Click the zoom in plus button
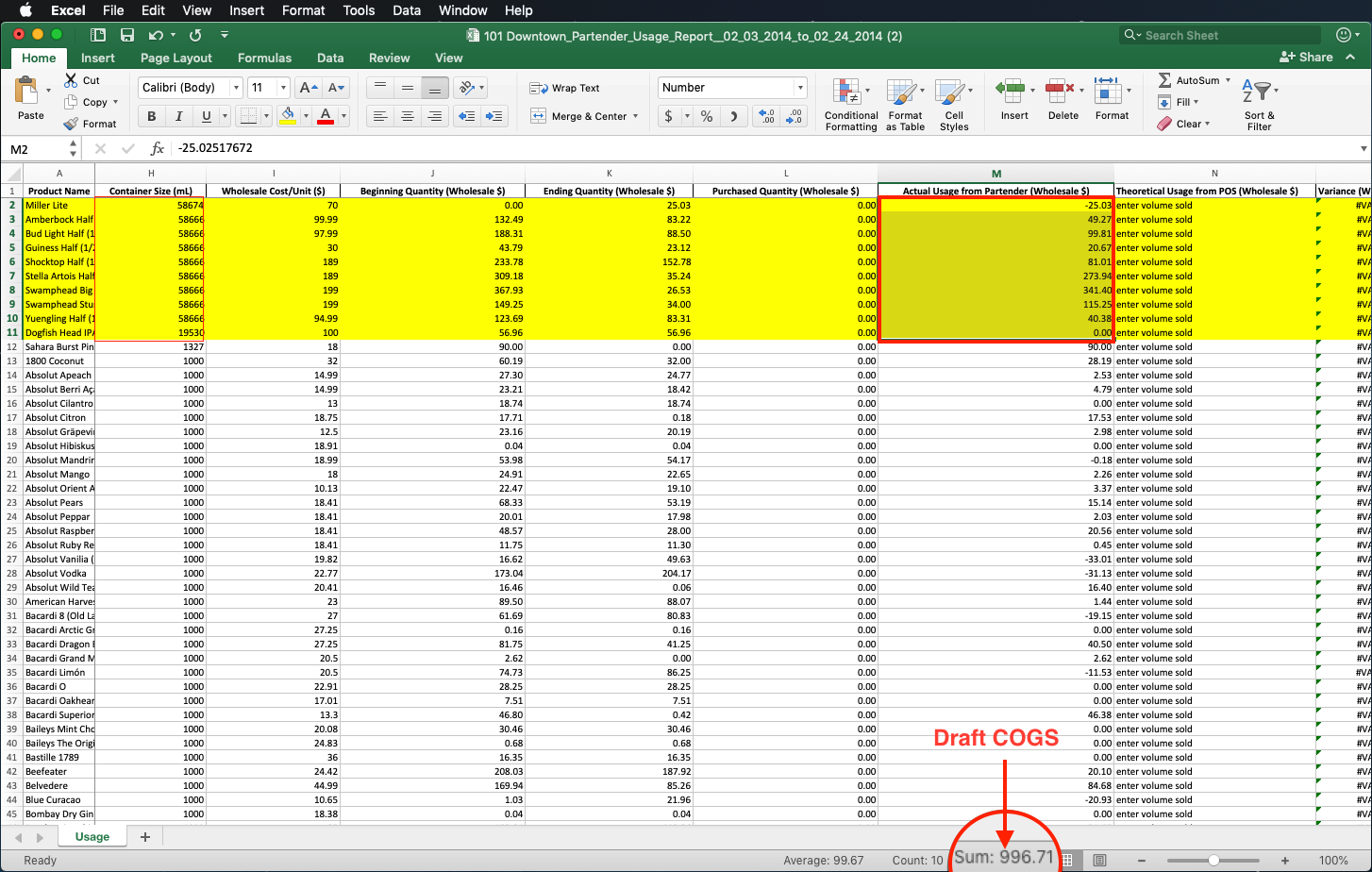Viewport: 1372px width, 872px height. pyautogui.click(x=1285, y=861)
